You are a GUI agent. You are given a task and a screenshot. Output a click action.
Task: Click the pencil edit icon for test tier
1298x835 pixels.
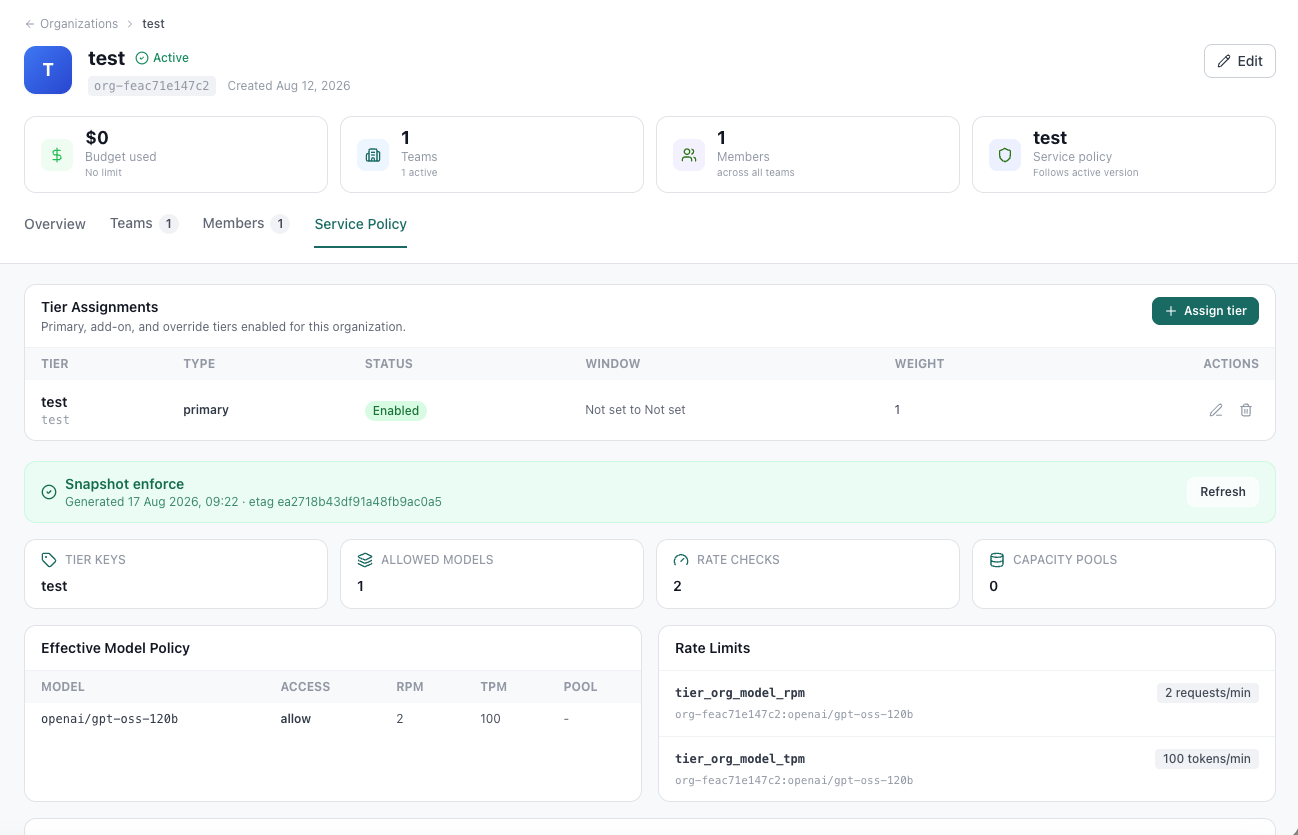1216,410
